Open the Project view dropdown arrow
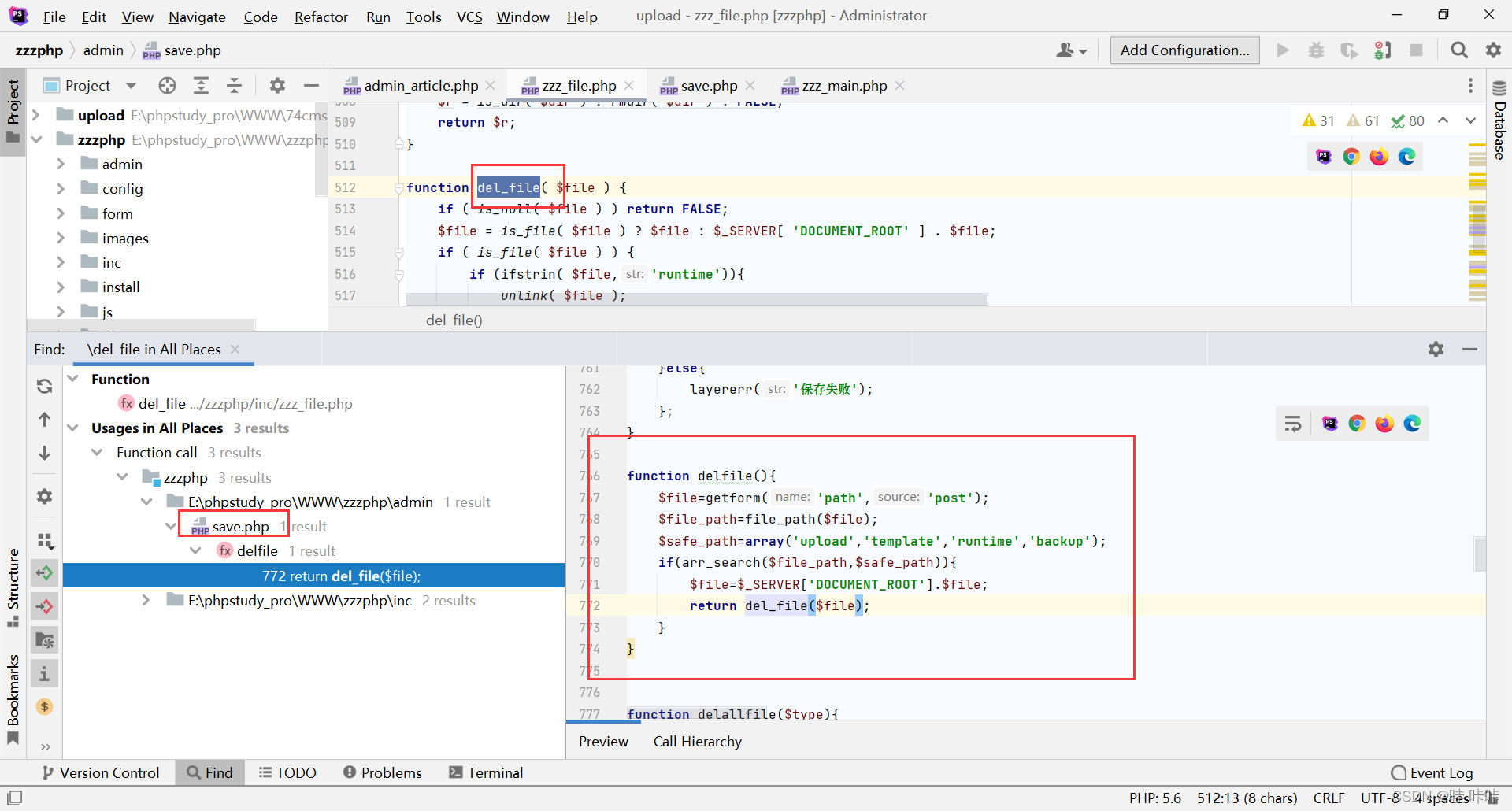Viewport: 1512px width, 811px height. click(x=132, y=85)
